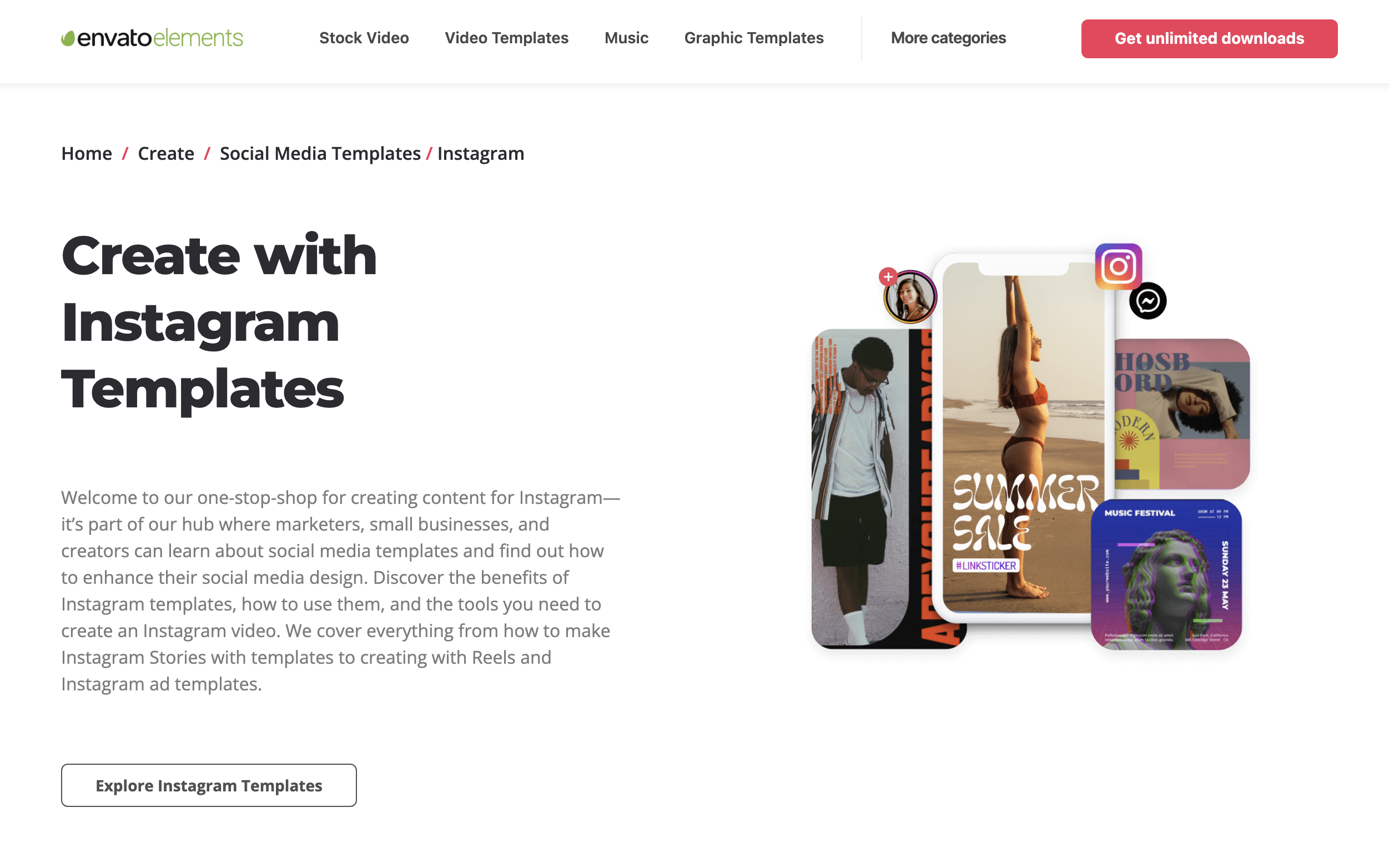This screenshot has height=868, width=1389.
Task: Open the Create breadcrumb link
Action: (x=166, y=153)
